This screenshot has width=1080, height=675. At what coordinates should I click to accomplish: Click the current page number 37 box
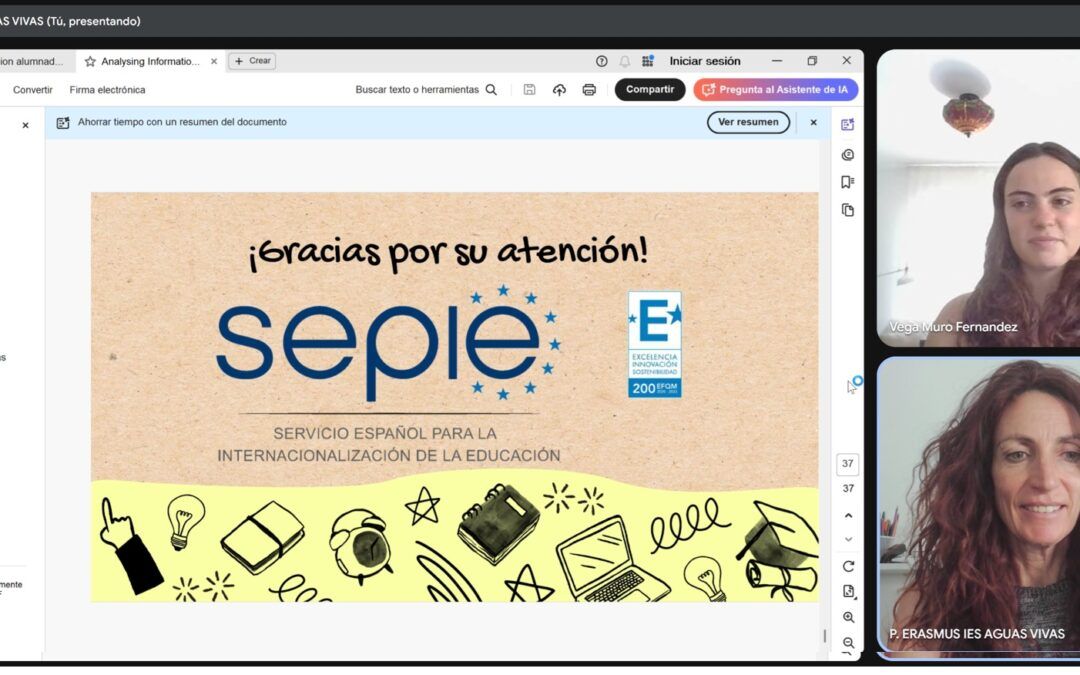click(848, 464)
